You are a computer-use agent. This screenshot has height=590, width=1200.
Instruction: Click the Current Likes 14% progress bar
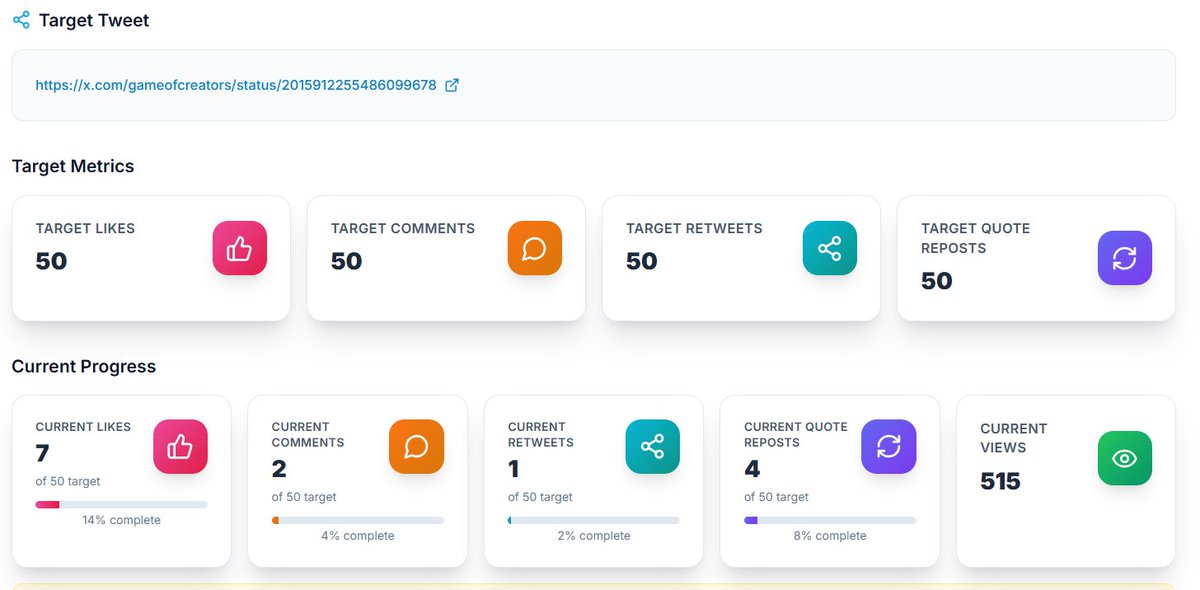pyautogui.click(x=122, y=504)
